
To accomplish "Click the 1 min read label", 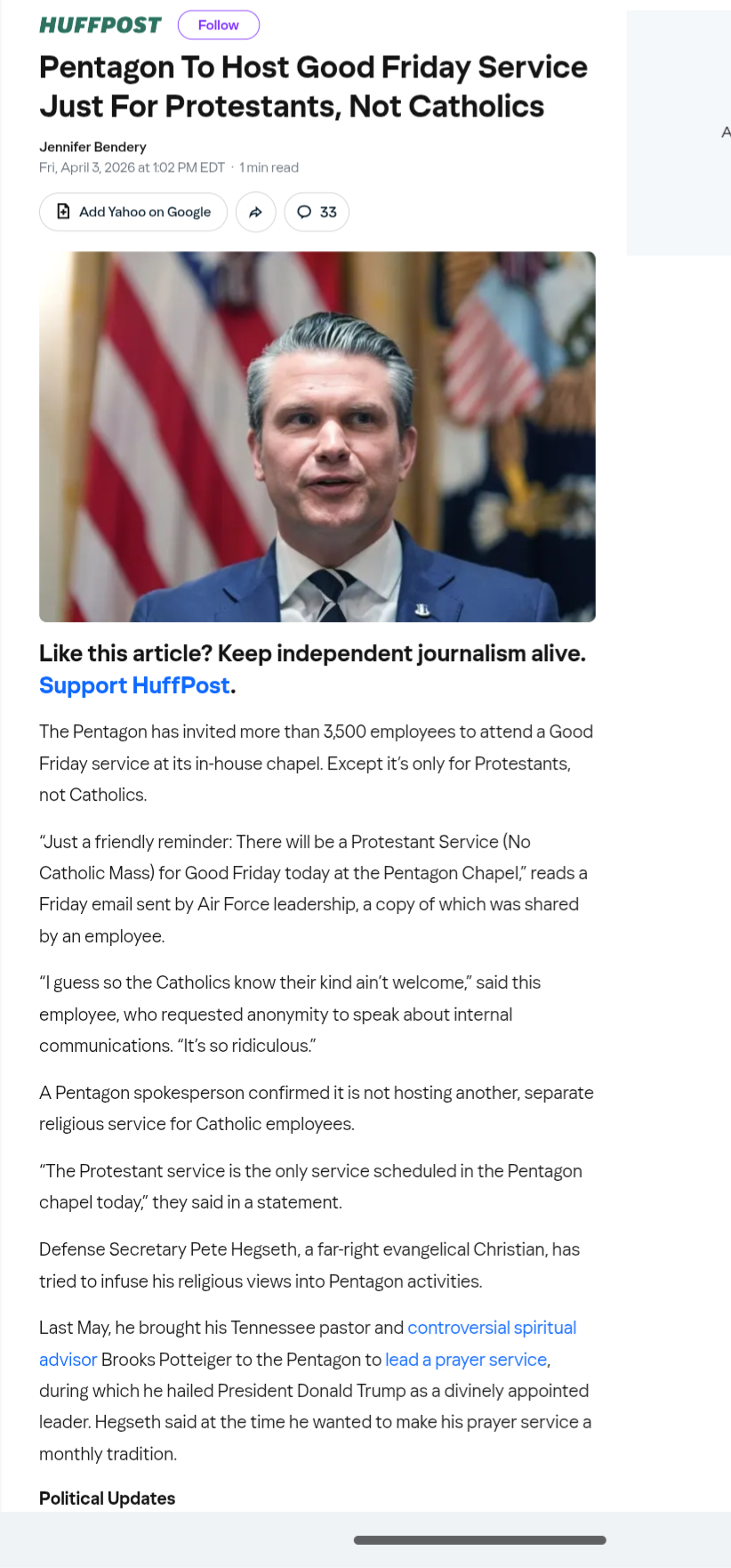I will 269,167.
